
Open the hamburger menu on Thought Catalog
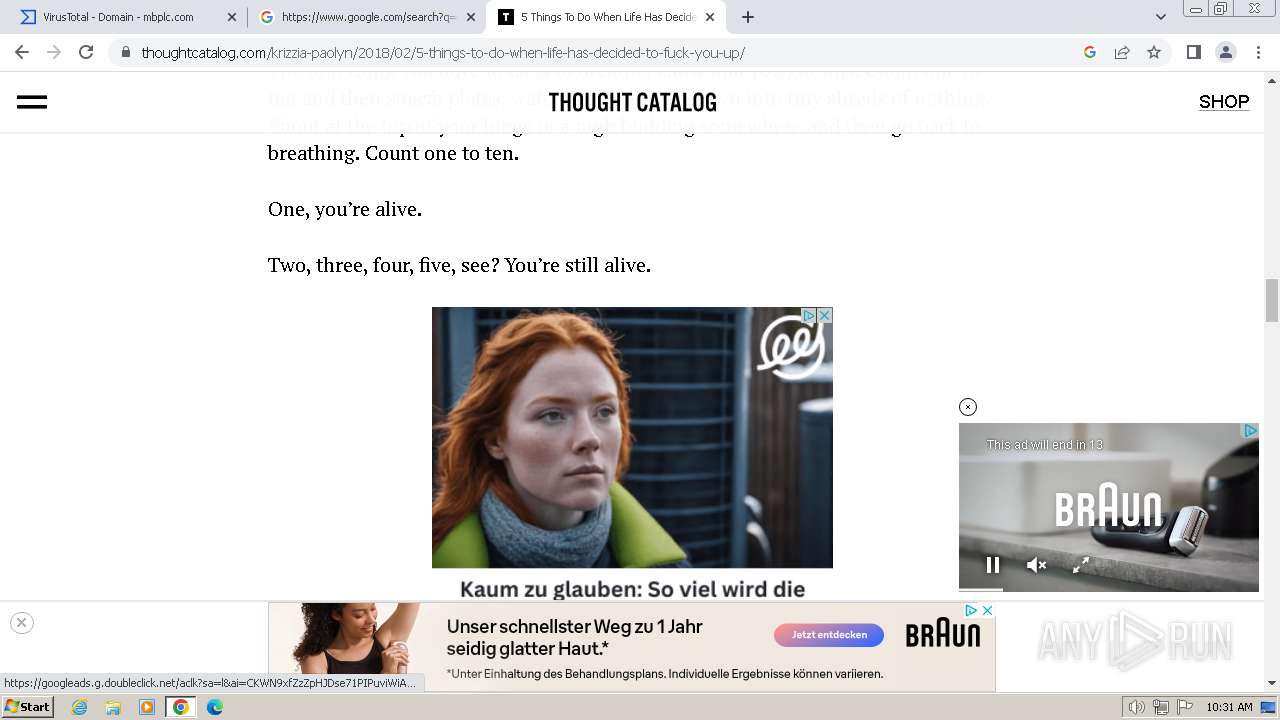coord(32,102)
